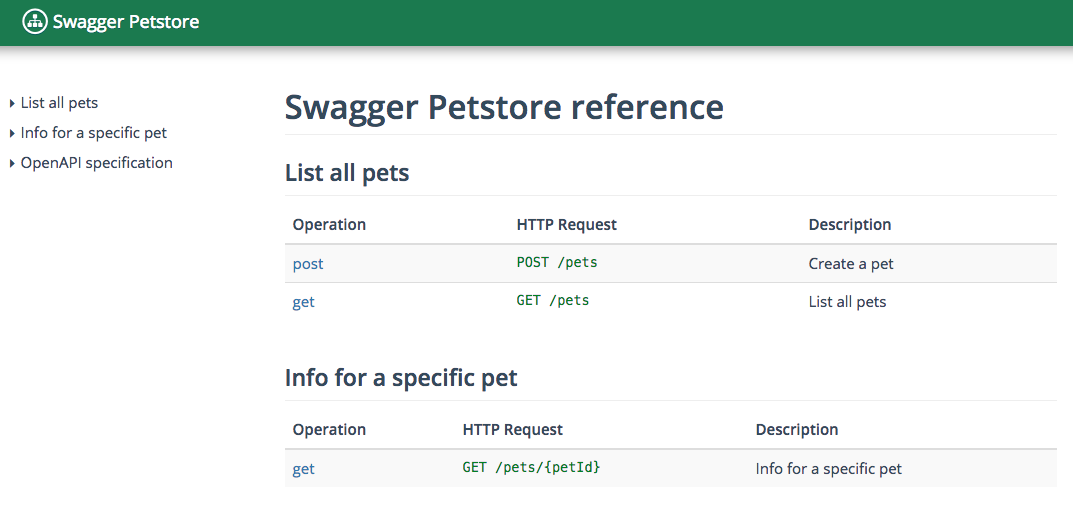Screen dimensions: 1073x525
Task: Click the Info for a specific pet heading
Action: coord(401,378)
